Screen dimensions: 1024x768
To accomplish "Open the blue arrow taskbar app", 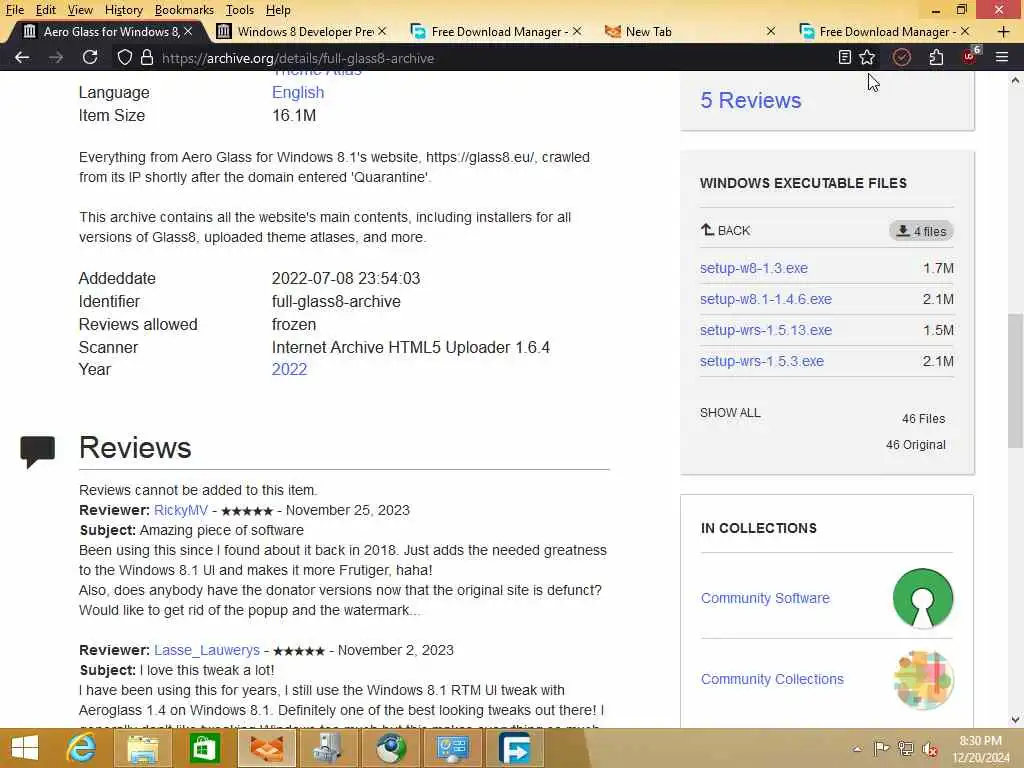I will 514,748.
